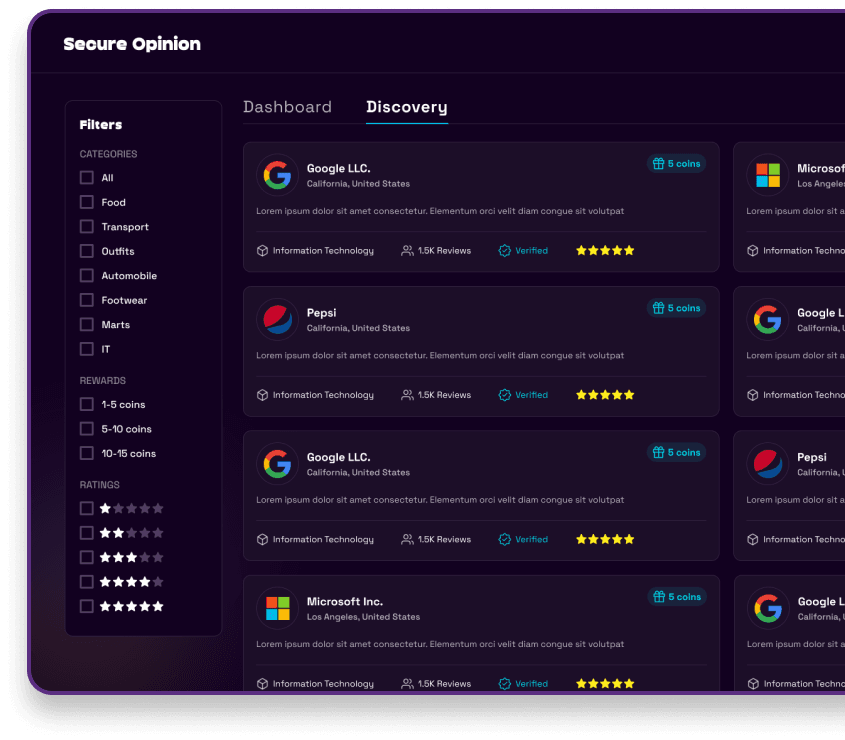The image size is (845, 740).
Task: Select the Automobile filter checkbox
Action: (x=87, y=275)
